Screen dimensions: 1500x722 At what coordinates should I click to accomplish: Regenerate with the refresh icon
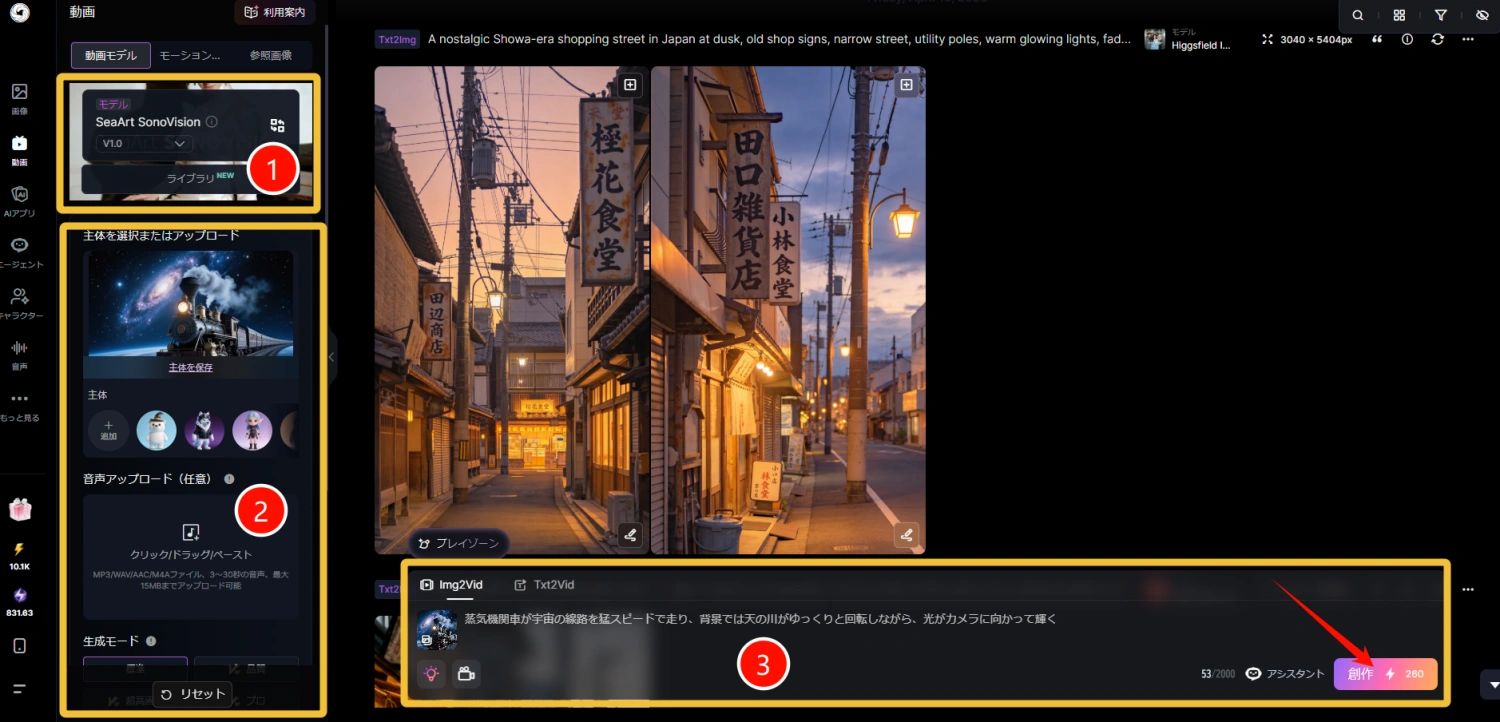click(x=1437, y=39)
